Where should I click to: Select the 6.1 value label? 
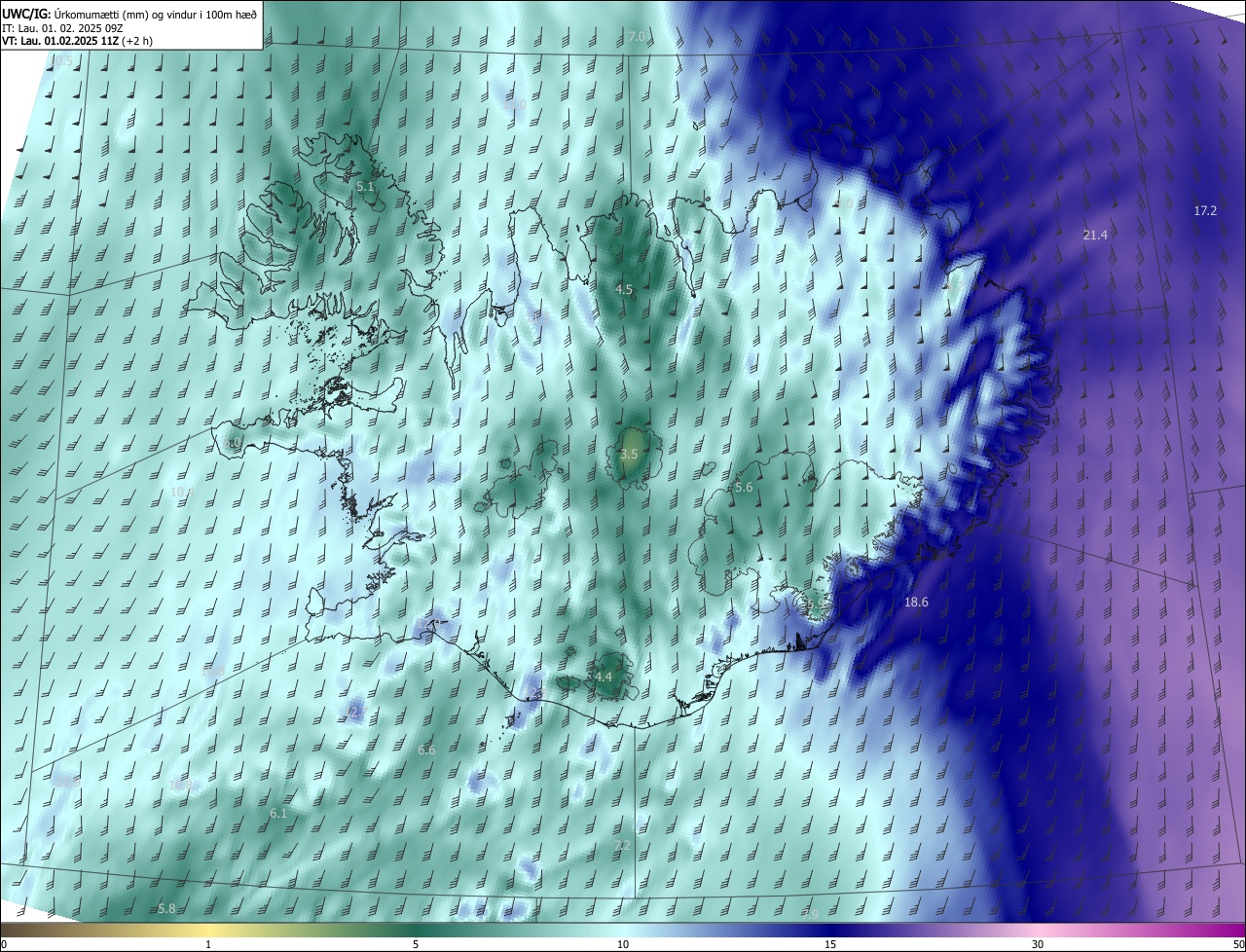pos(278,814)
